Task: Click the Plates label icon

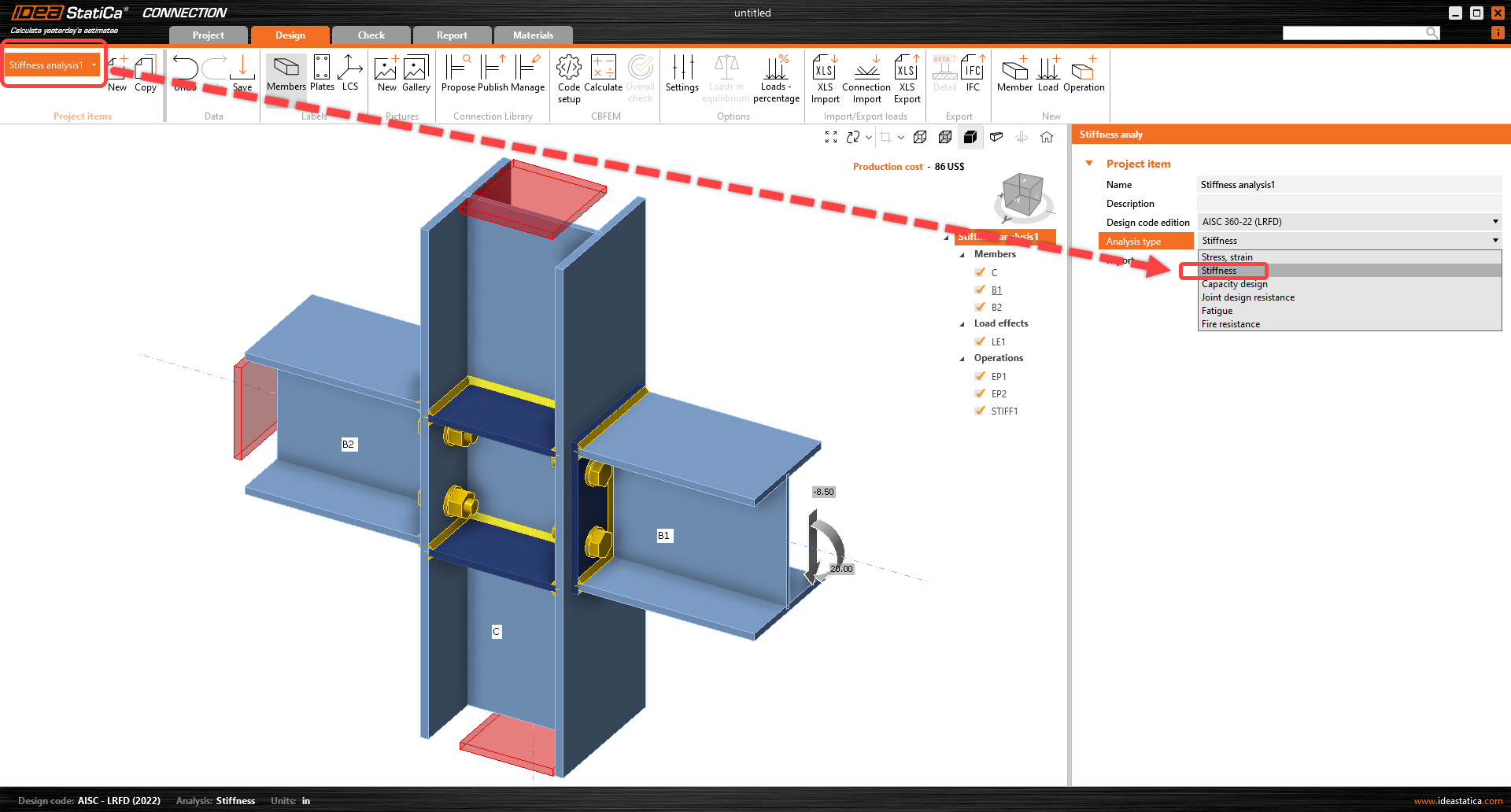Action: [x=322, y=73]
